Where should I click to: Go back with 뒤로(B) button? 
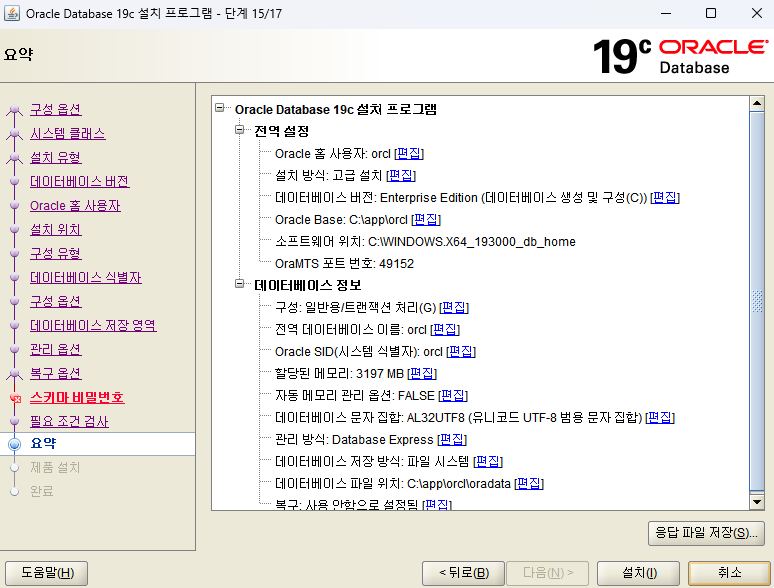[x=464, y=573]
